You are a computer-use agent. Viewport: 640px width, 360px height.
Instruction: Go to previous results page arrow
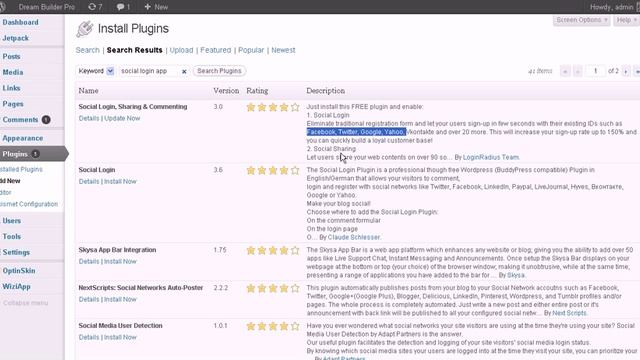click(x=577, y=71)
